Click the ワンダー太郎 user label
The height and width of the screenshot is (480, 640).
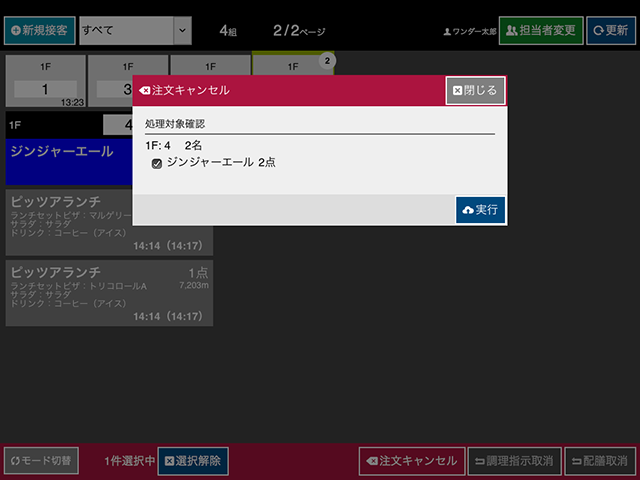468,31
